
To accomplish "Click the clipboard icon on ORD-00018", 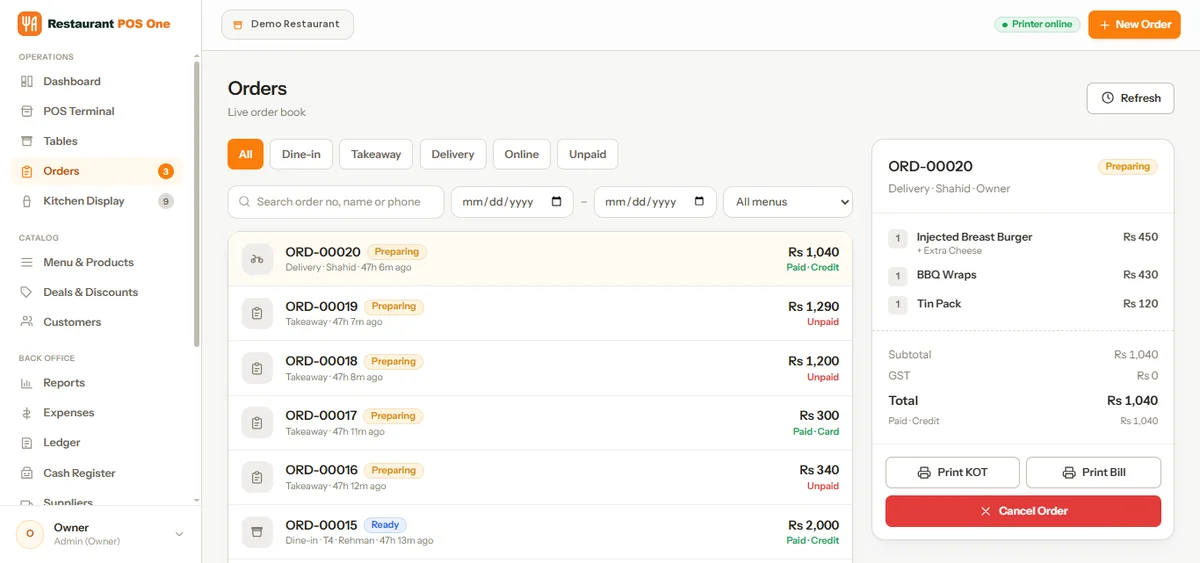I will coord(257,368).
